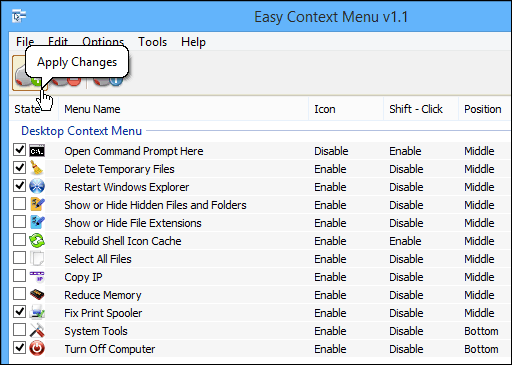
Task: Select the Rebuild Shell Icon Cache entry
Action: 123,241
